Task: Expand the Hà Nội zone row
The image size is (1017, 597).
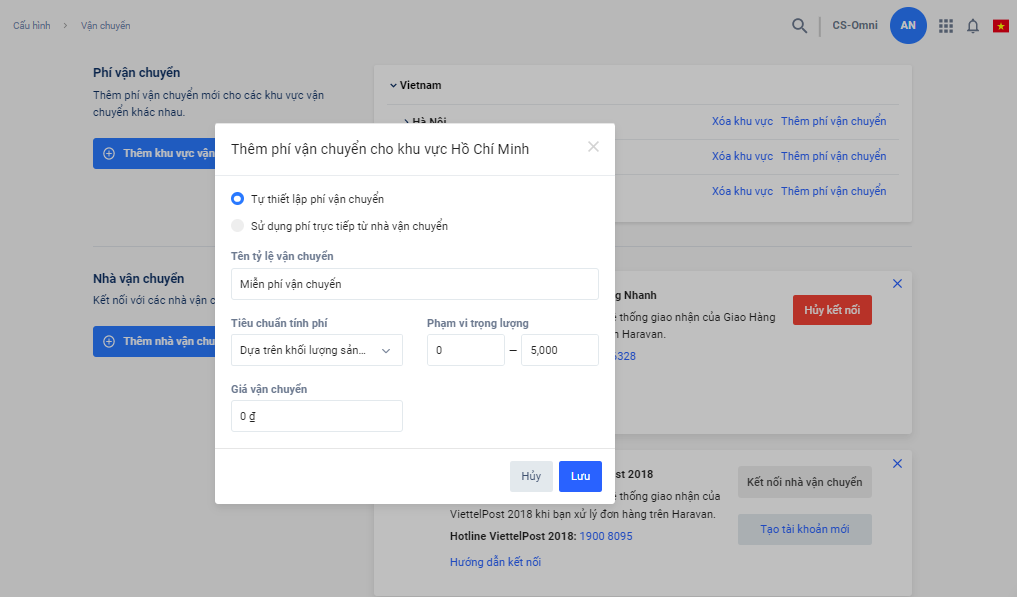Action: tap(407, 122)
